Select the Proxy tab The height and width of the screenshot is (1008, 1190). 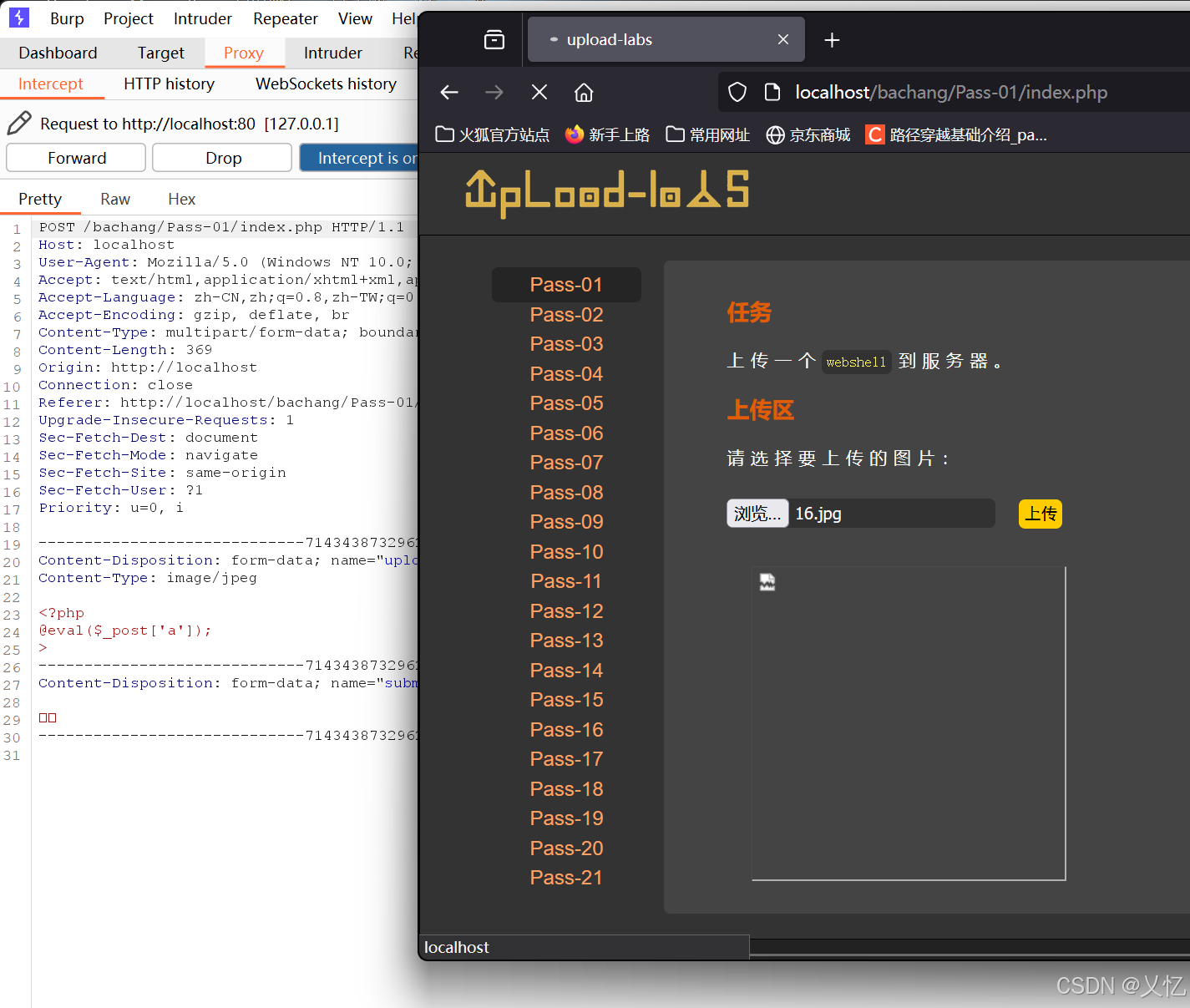pos(244,53)
